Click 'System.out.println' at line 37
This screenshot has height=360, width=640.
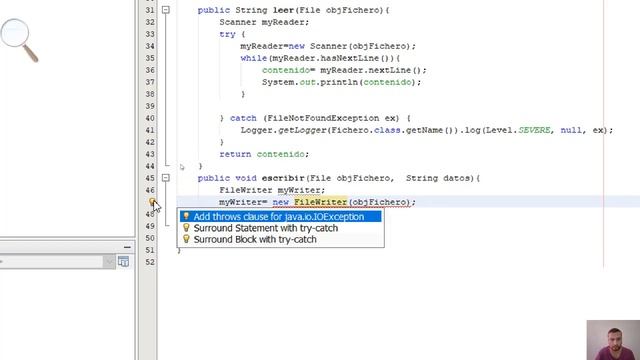pyautogui.click(x=310, y=82)
